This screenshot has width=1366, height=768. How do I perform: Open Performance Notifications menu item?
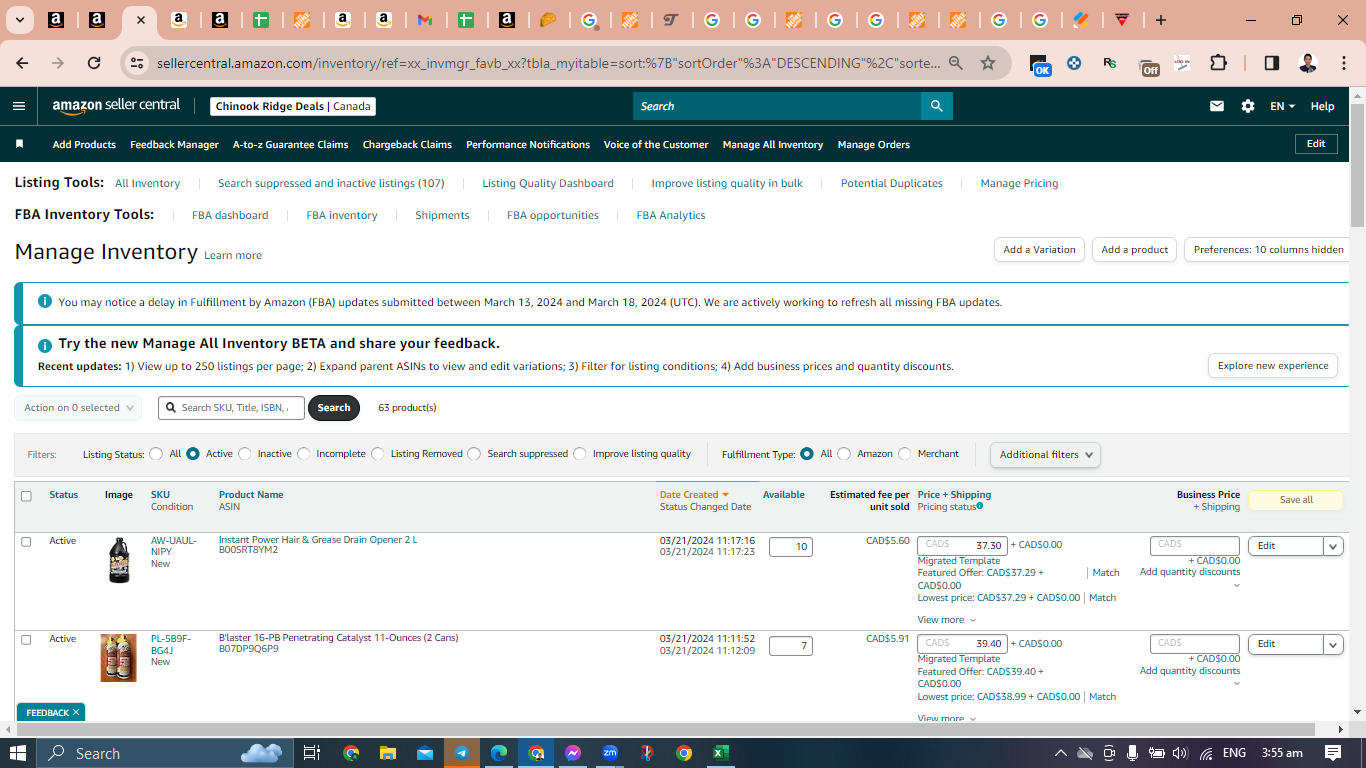pos(528,145)
